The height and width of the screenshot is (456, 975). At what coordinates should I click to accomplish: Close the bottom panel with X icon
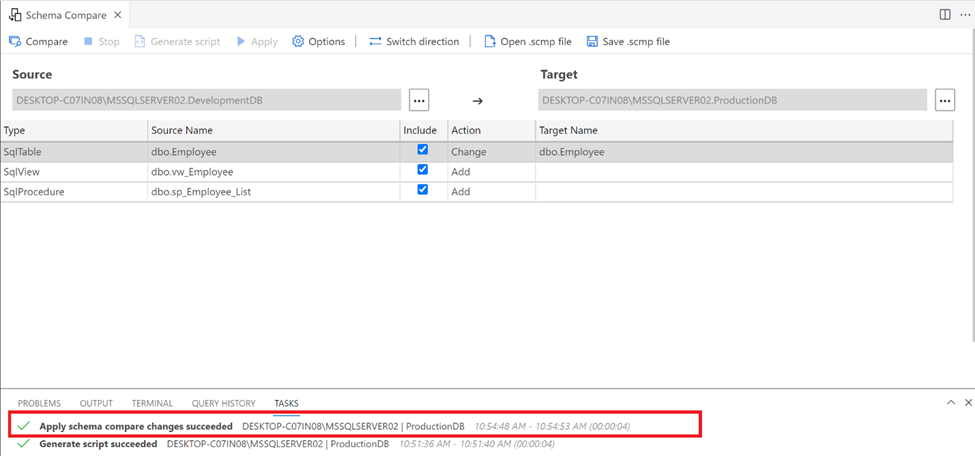click(968, 402)
